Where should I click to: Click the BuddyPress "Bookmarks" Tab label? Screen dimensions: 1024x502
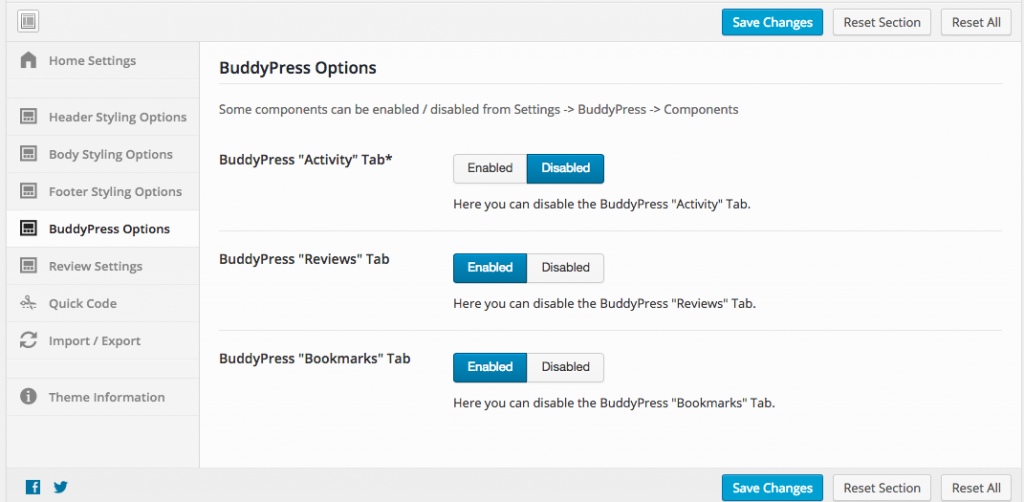315,358
